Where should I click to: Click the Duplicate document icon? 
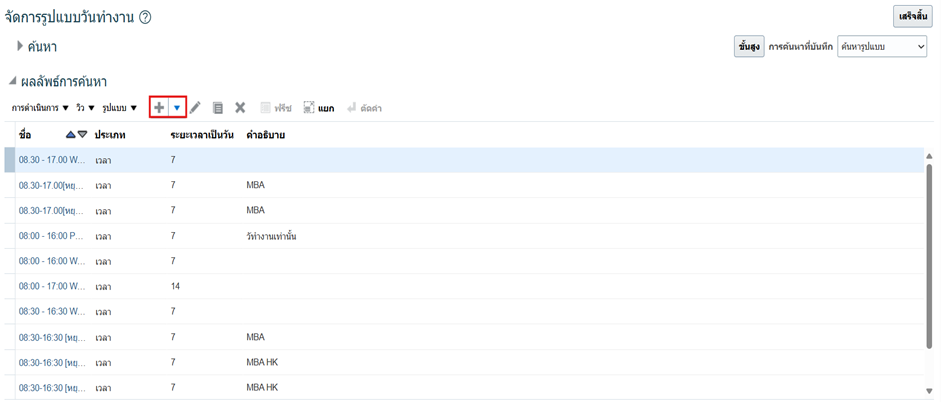pyautogui.click(x=218, y=108)
